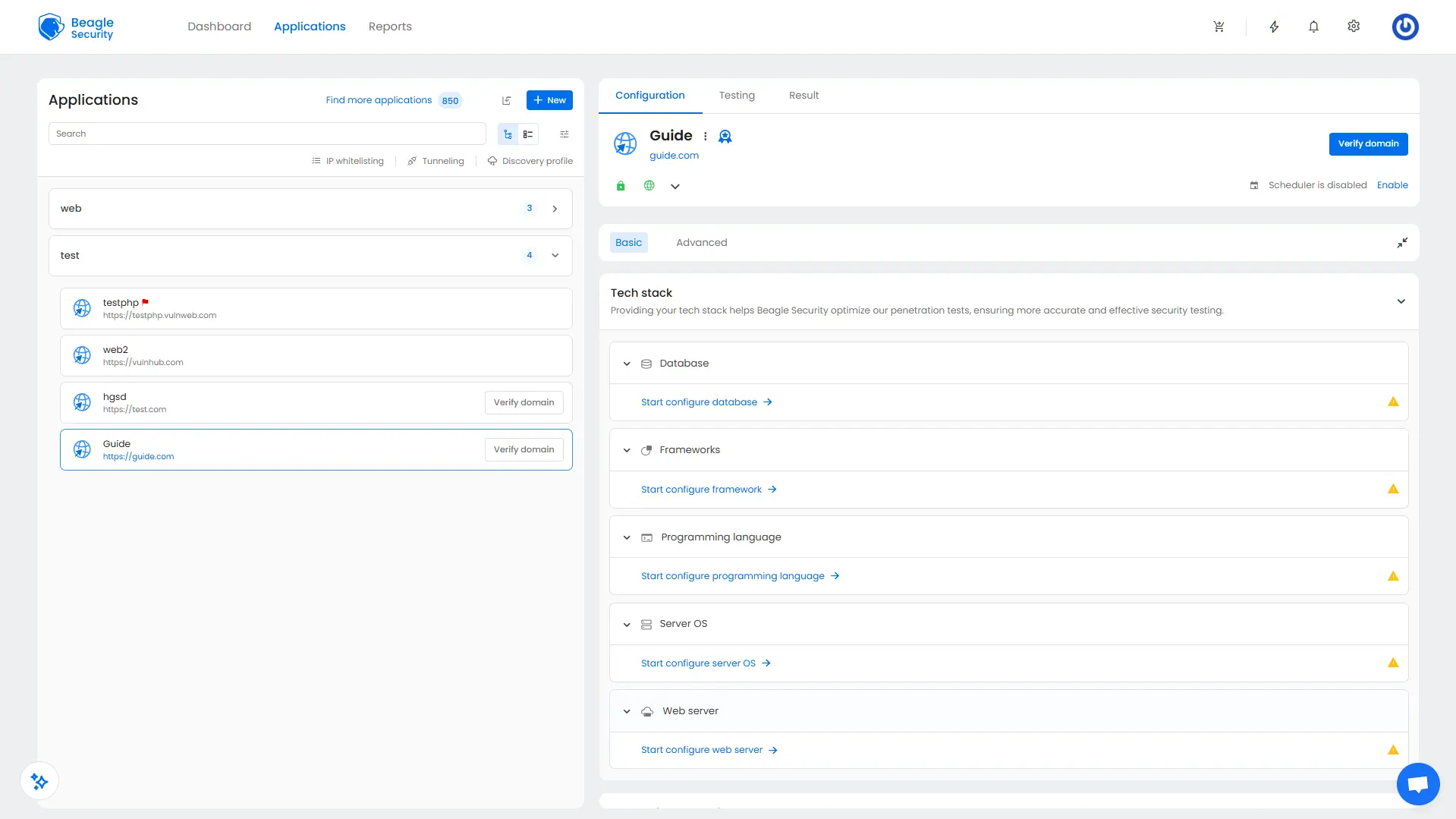Collapse the panel using the shrink arrows icon
Viewport: 1456px width, 819px height.
click(1402, 243)
